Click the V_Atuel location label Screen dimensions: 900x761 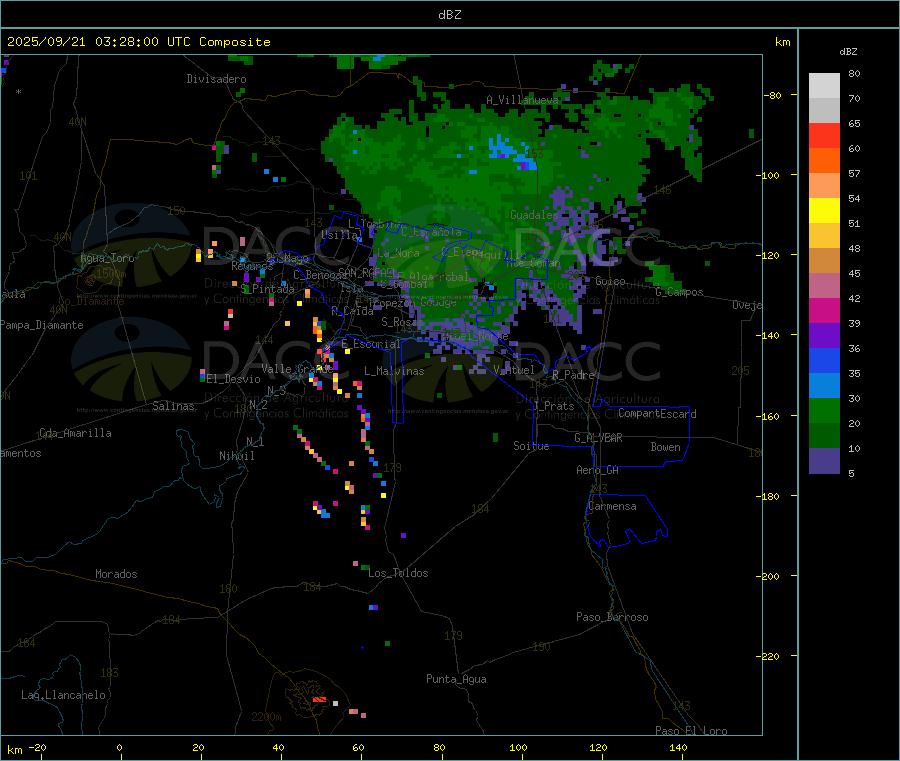tap(514, 370)
